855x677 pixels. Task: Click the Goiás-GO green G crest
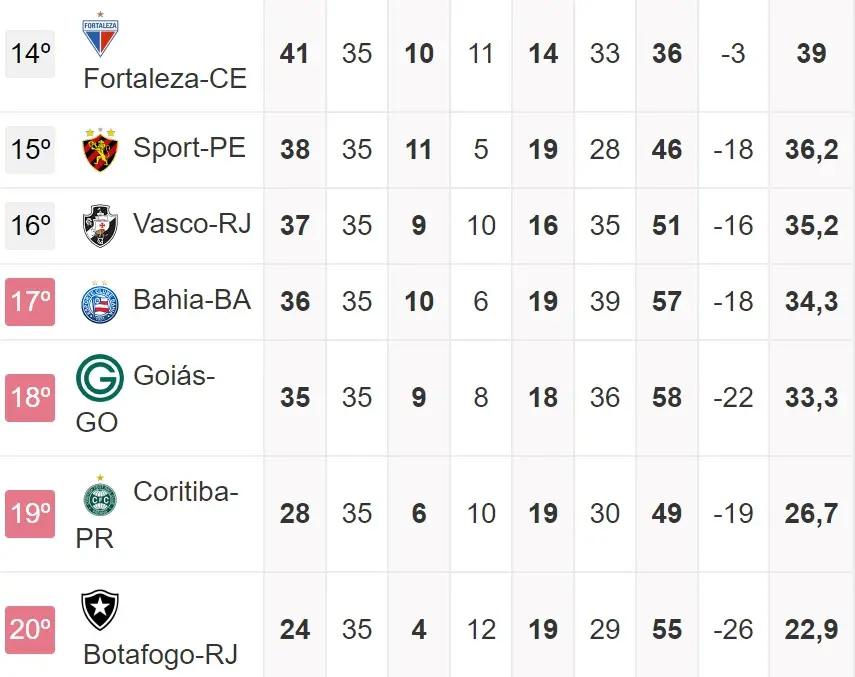[x=100, y=378]
